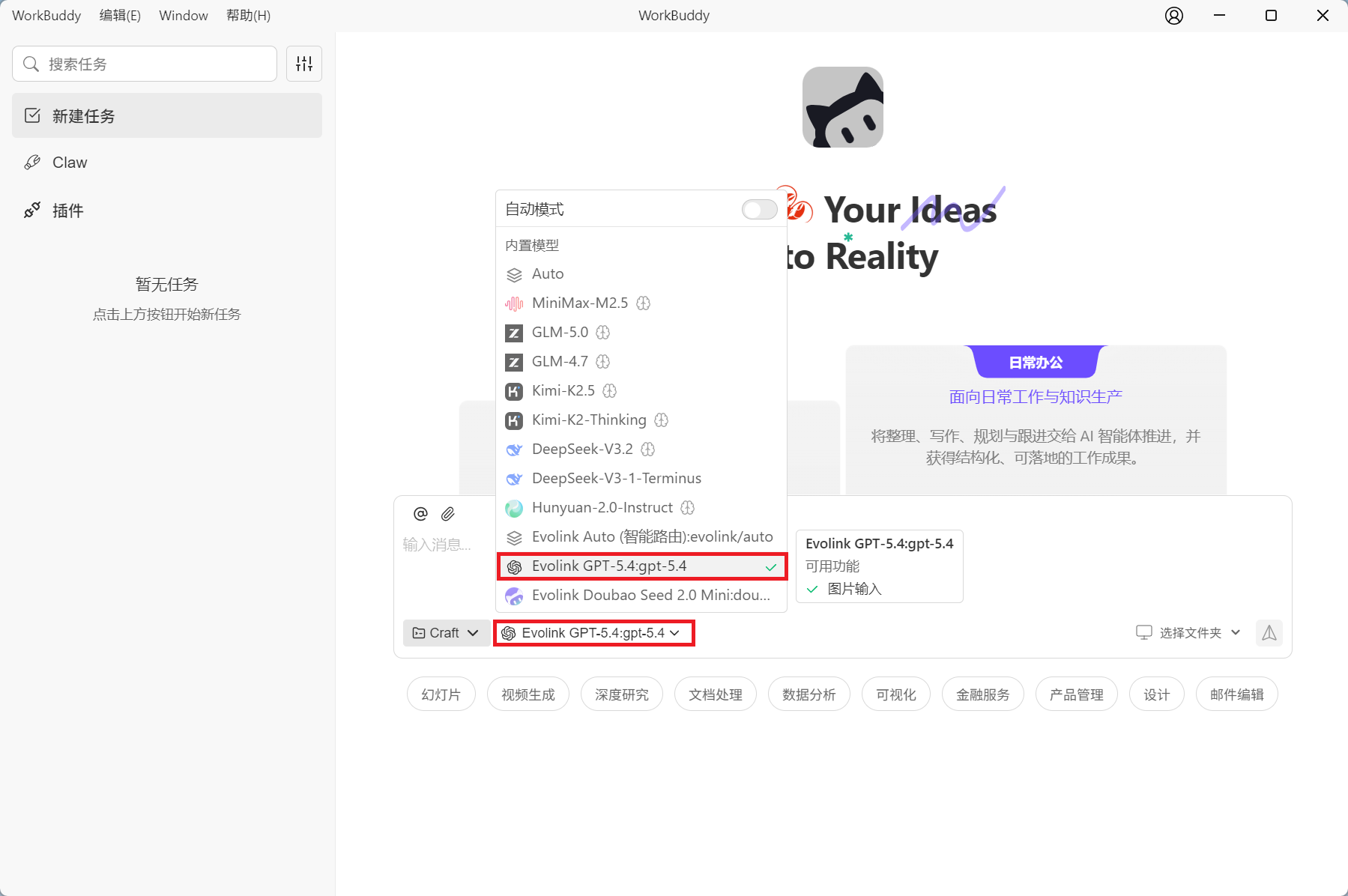The width and height of the screenshot is (1348, 896).
Task: Click the 新建任务 button
Action: pos(167,115)
